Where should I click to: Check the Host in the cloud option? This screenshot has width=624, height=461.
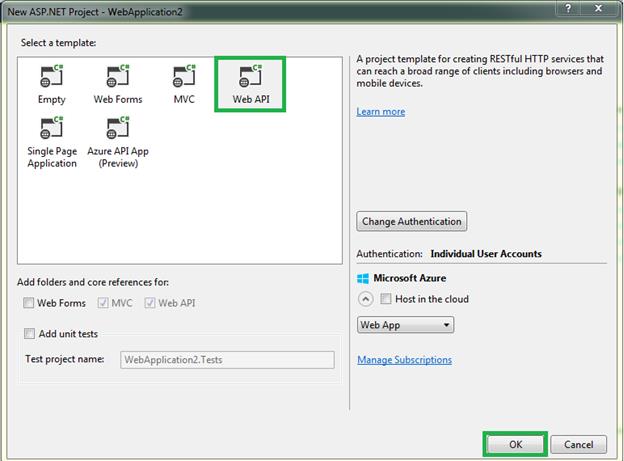[386, 299]
